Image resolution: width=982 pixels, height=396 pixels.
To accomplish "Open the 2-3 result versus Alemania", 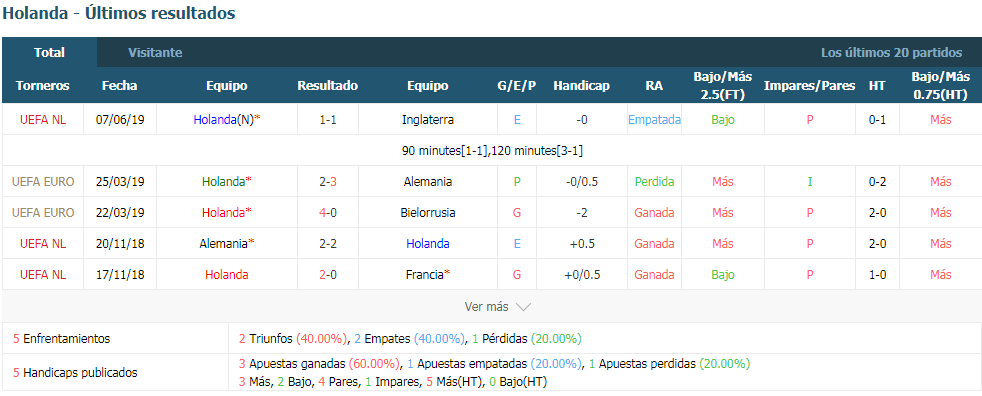I will [328, 182].
